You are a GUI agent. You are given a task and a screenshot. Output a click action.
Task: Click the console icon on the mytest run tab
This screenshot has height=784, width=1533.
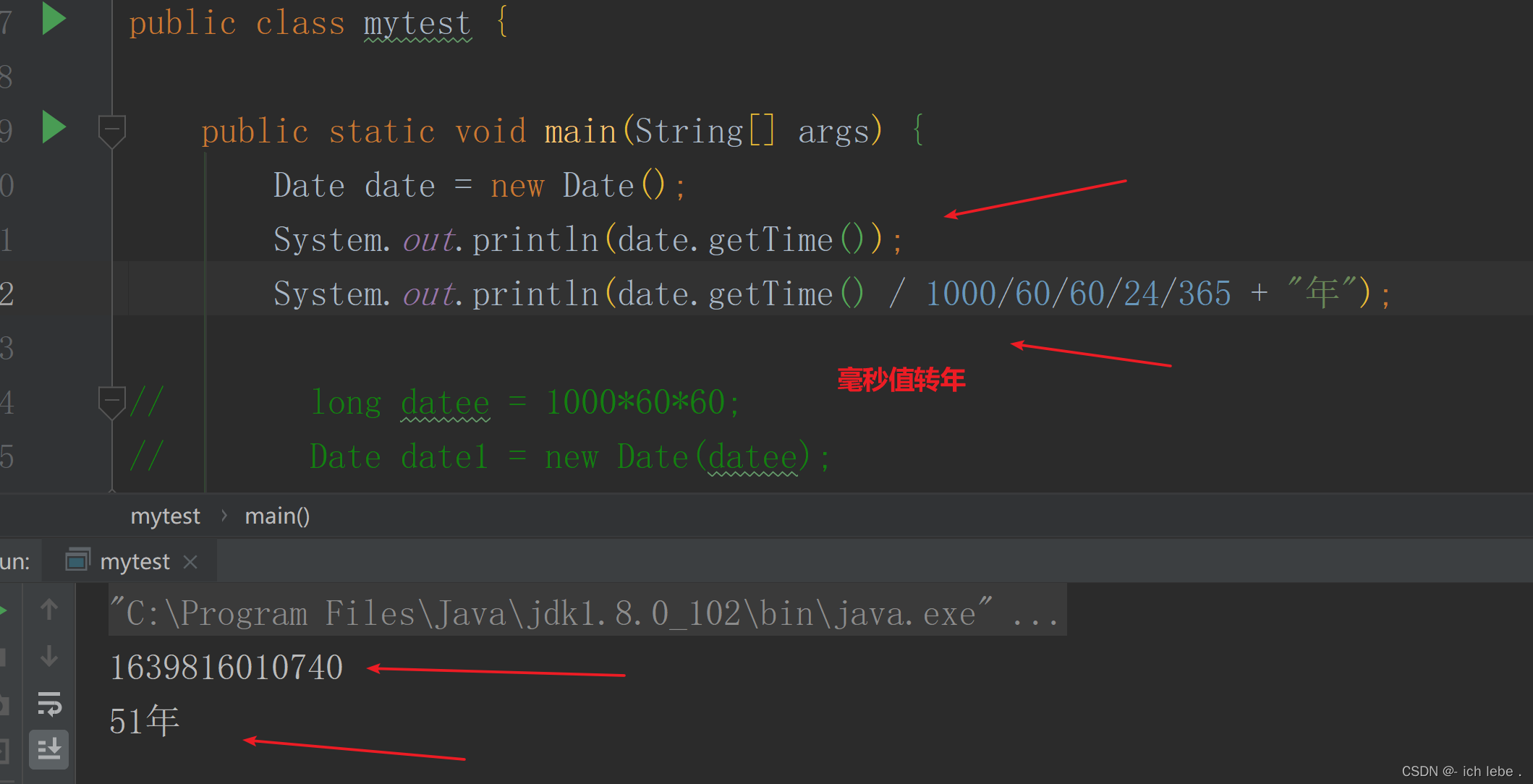pyautogui.click(x=77, y=561)
